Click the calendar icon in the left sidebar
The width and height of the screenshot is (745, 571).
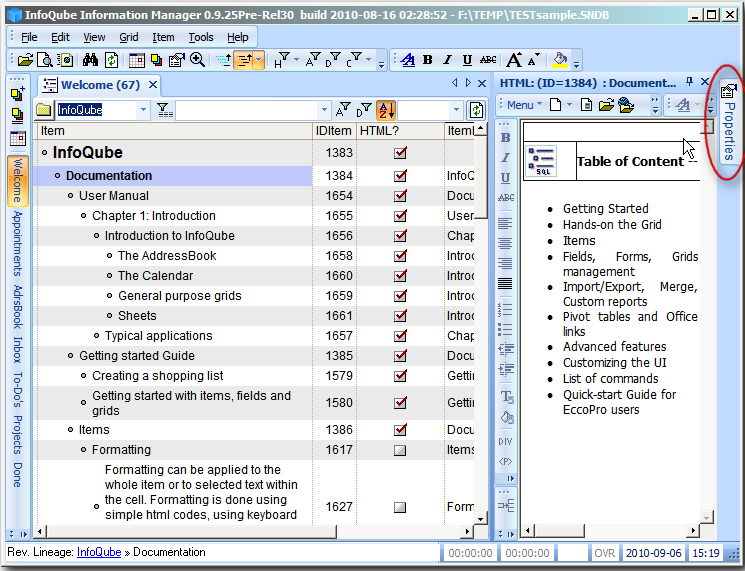[18, 138]
